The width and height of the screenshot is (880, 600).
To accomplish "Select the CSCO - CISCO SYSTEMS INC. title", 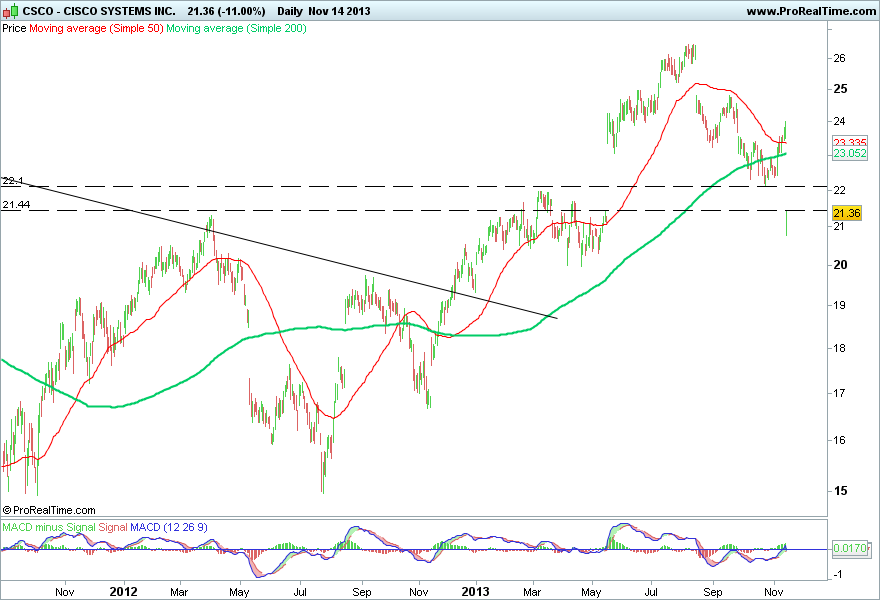I will pyautogui.click(x=99, y=11).
